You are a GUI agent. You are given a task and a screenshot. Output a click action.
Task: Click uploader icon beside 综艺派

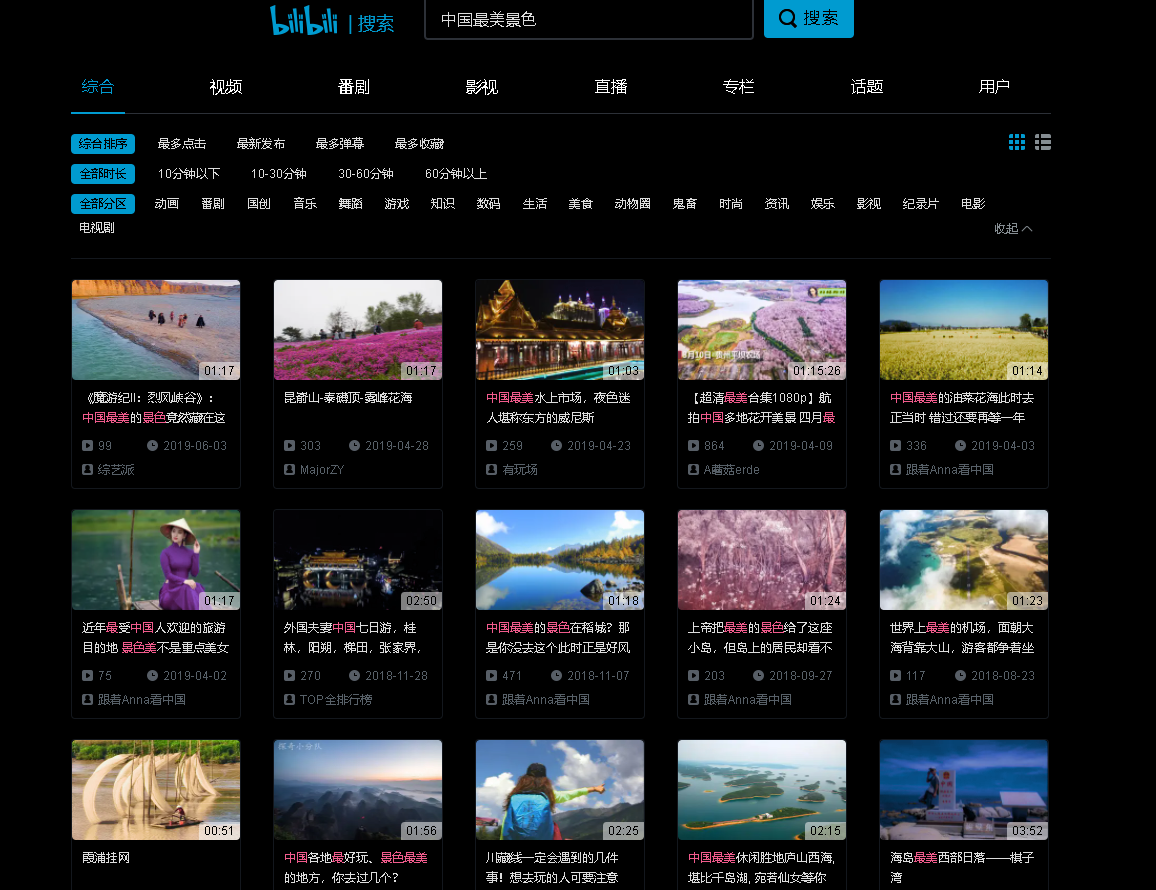tap(87, 470)
